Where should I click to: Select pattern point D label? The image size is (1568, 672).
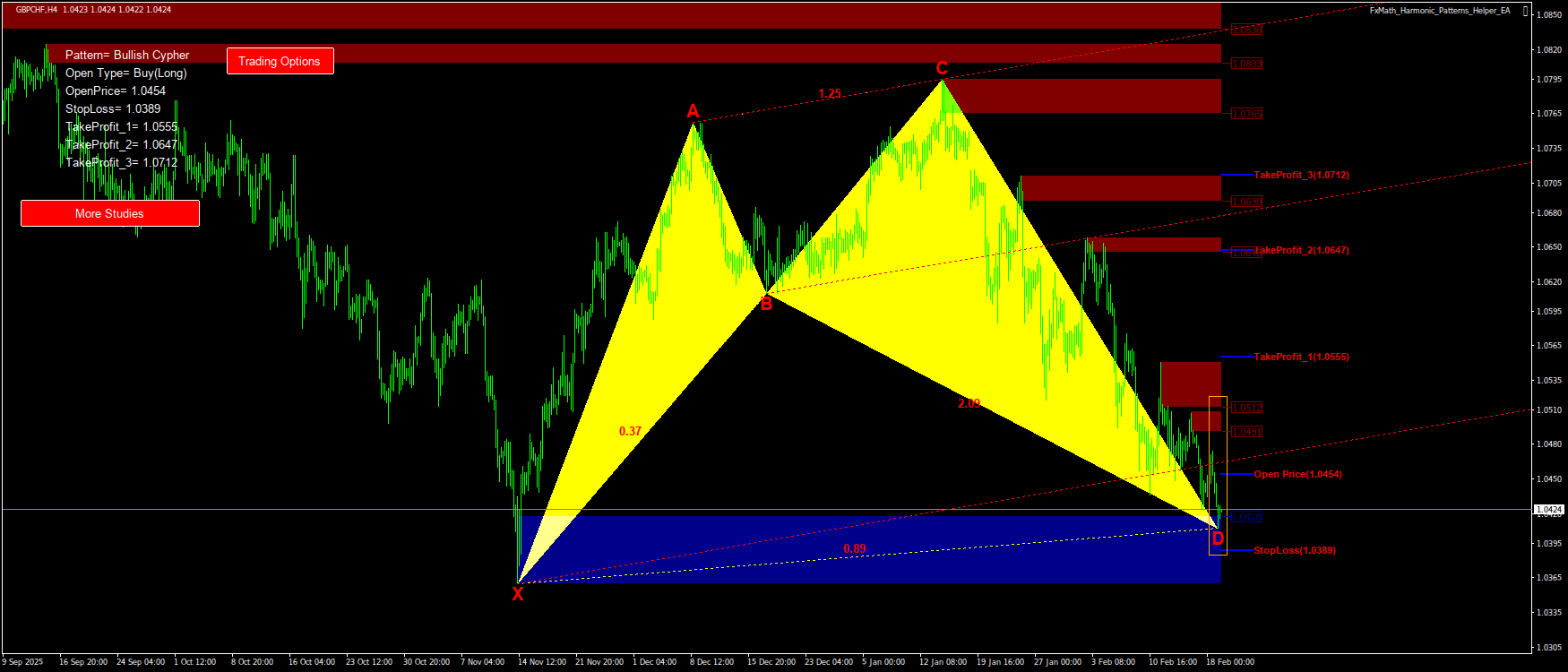point(1218,538)
